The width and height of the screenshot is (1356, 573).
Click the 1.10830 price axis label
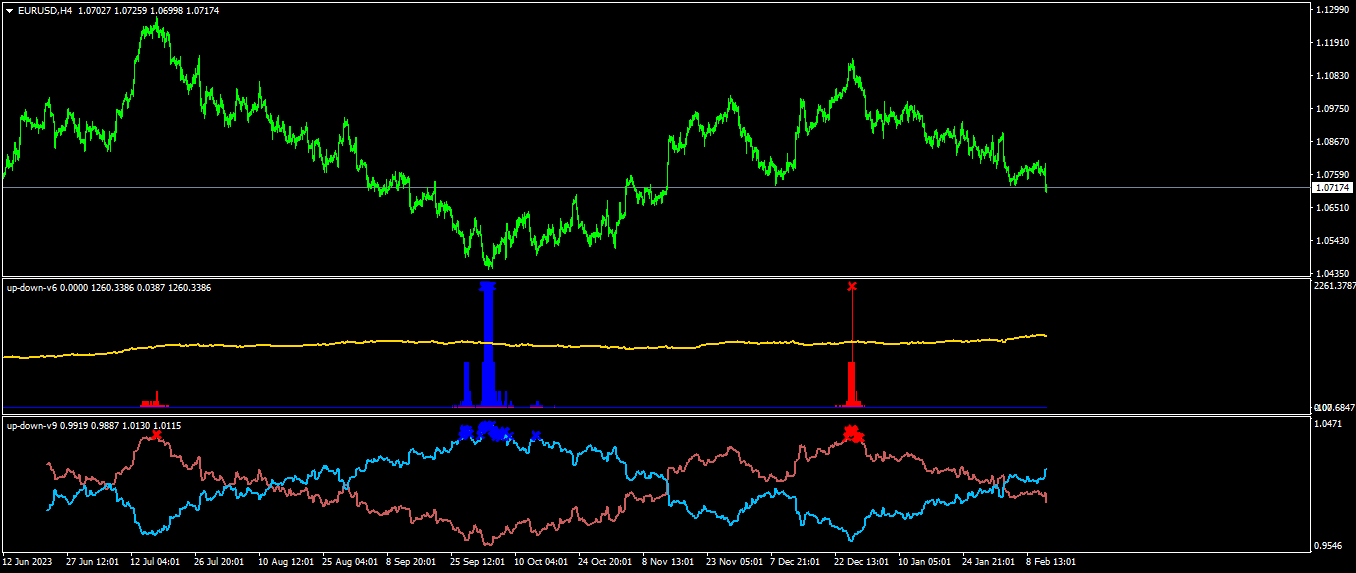coord(1334,76)
